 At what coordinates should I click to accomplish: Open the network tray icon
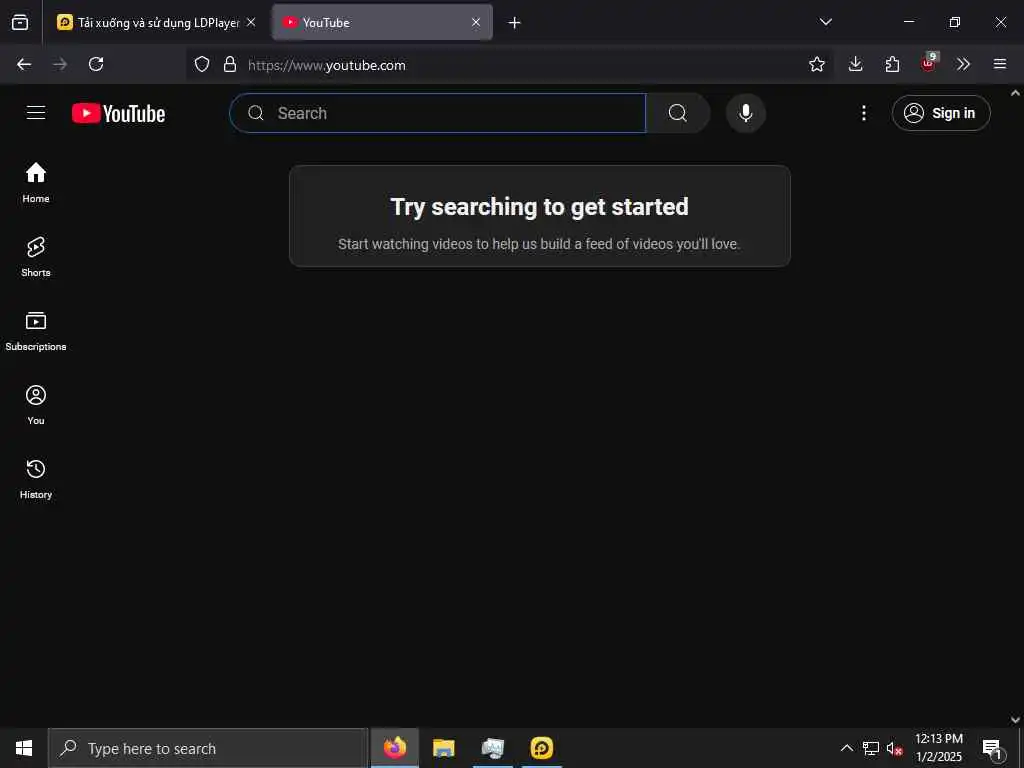pos(871,748)
